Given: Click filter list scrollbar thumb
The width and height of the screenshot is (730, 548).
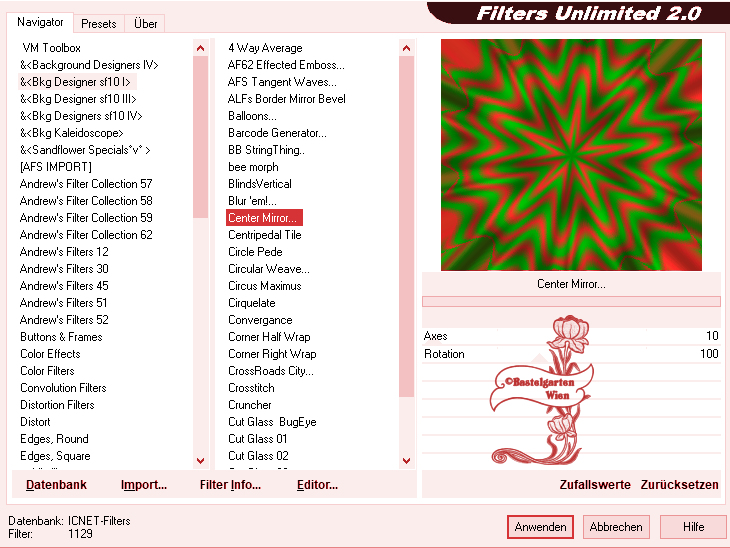Looking at the screenshot, I should [x=406, y=227].
